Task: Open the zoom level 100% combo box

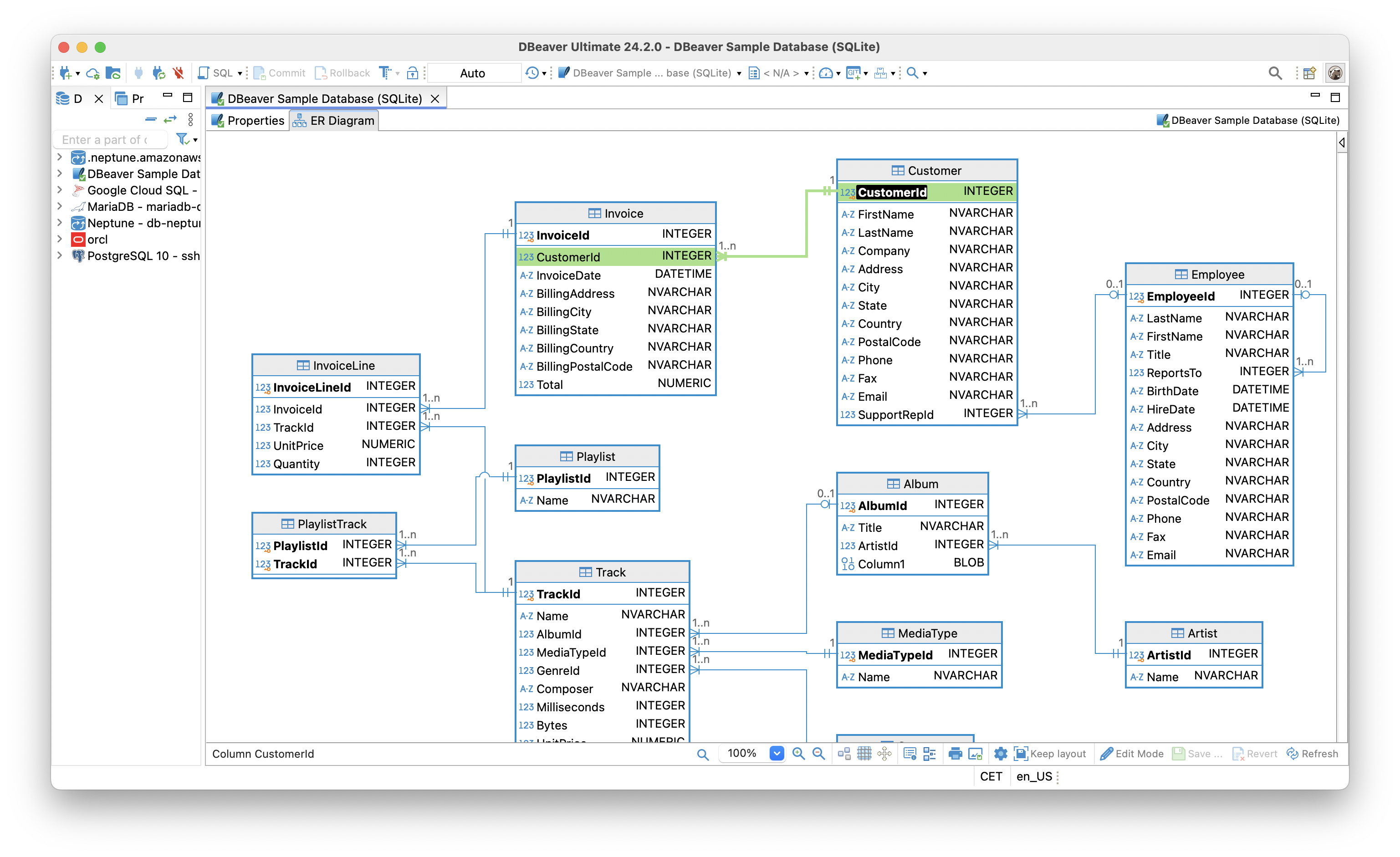Action: tap(751, 754)
